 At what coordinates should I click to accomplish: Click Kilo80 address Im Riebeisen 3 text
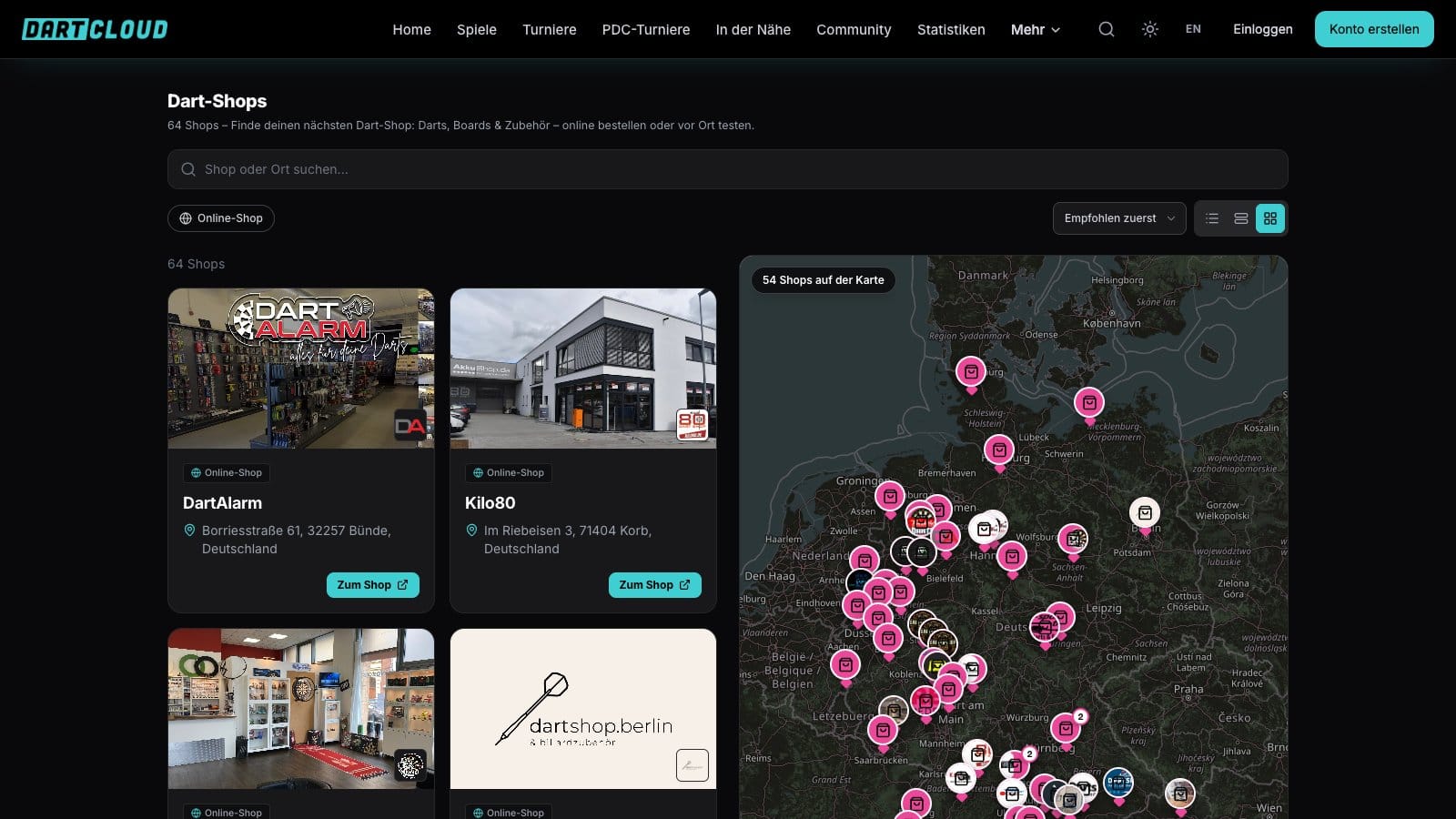[x=568, y=540]
